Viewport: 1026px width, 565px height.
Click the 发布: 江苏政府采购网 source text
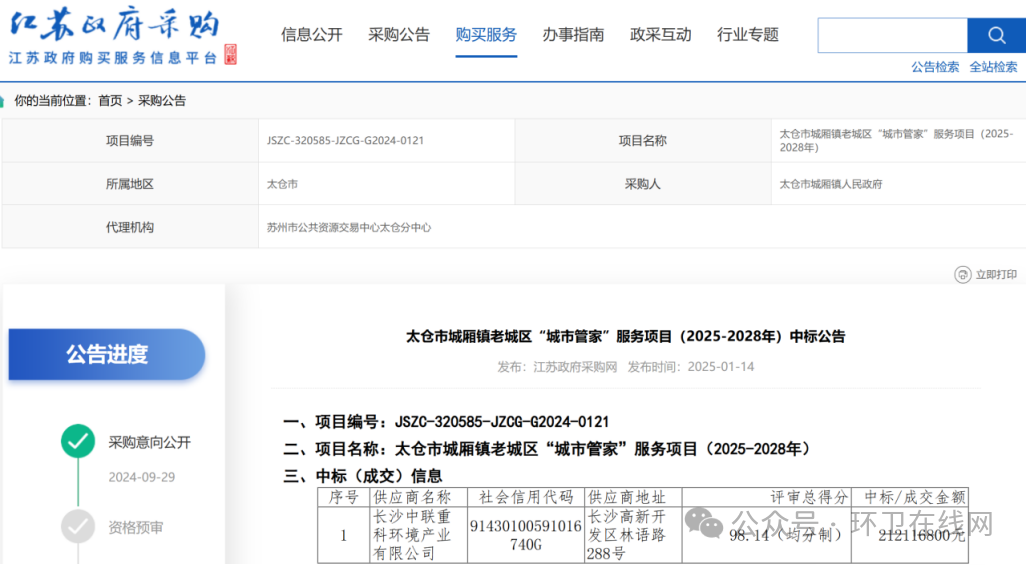click(x=557, y=367)
